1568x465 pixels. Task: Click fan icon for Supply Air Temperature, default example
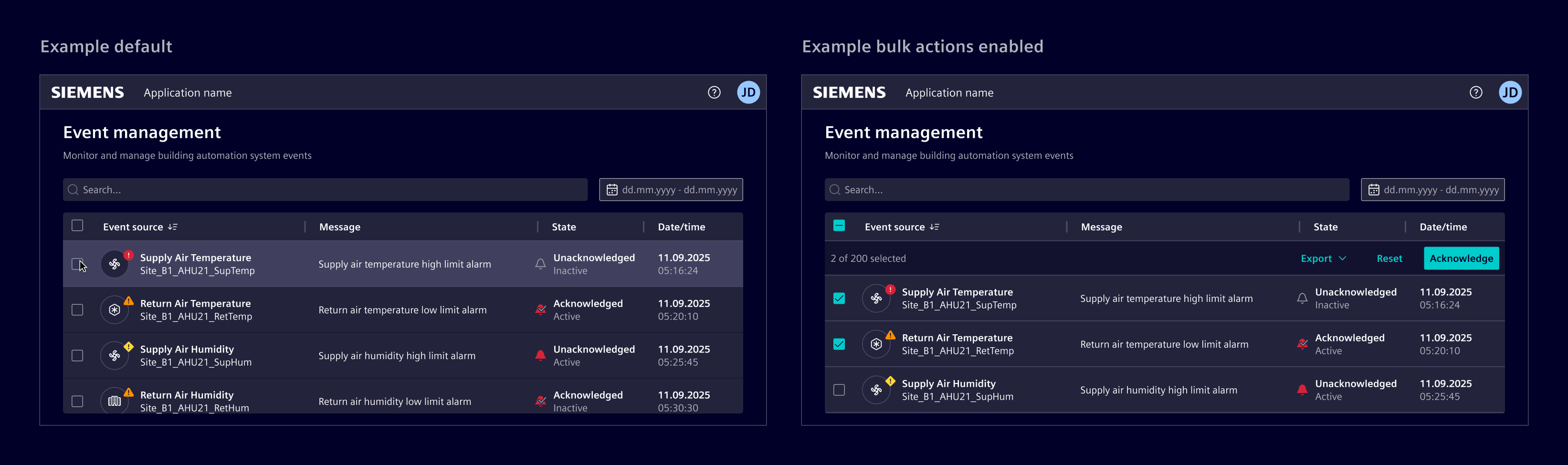[115, 264]
